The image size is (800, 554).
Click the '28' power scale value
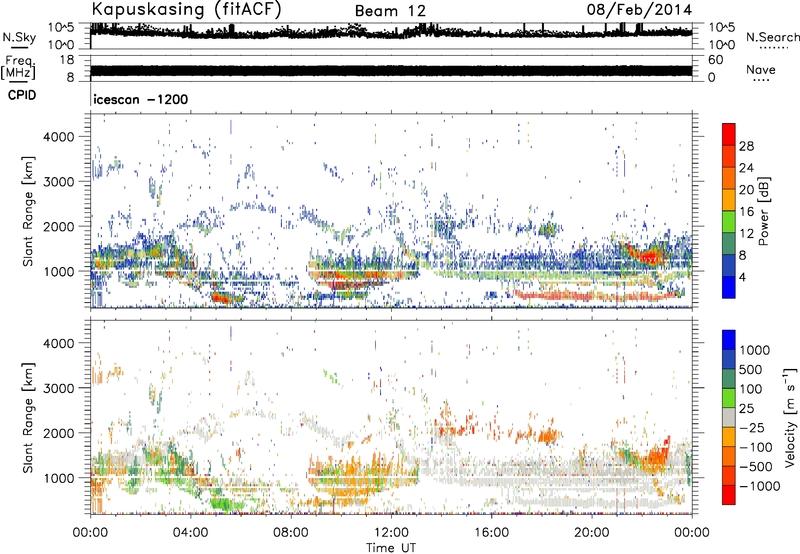(x=746, y=146)
